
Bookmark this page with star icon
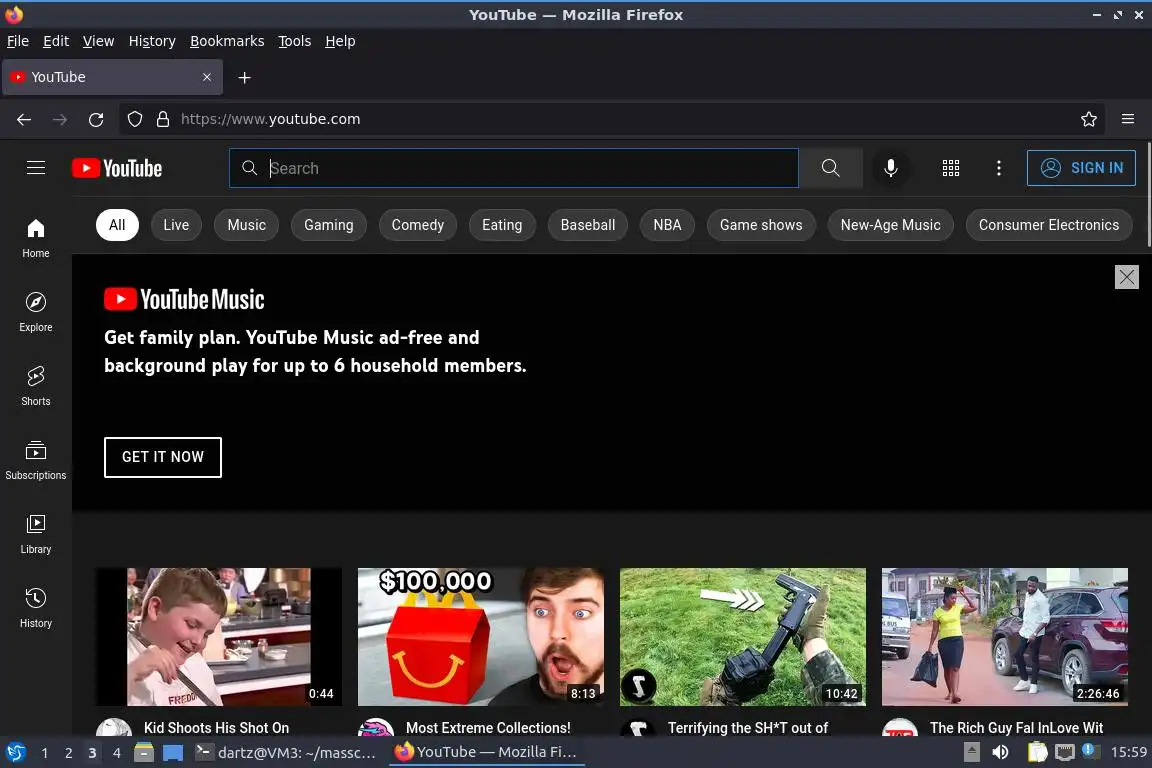click(x=1089, y=119)
